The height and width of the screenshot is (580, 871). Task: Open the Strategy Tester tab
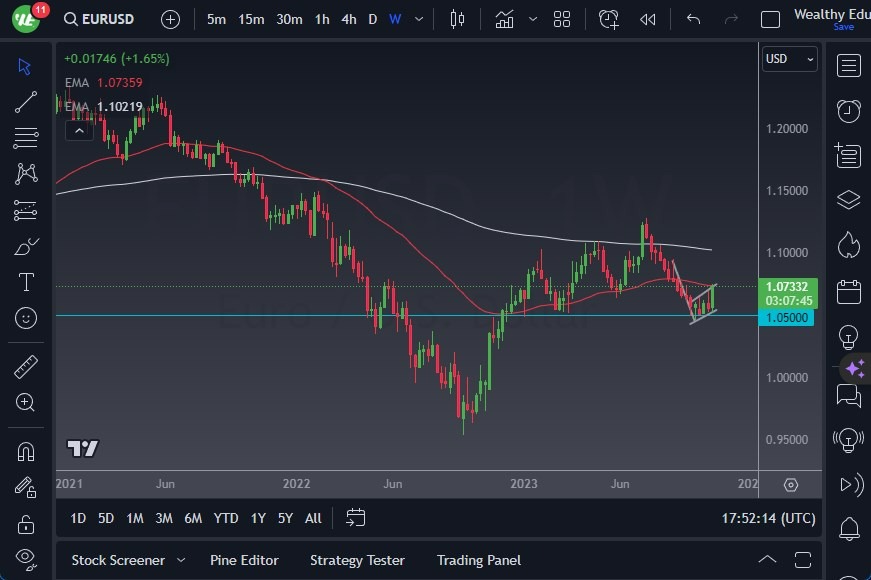[357, 560]
